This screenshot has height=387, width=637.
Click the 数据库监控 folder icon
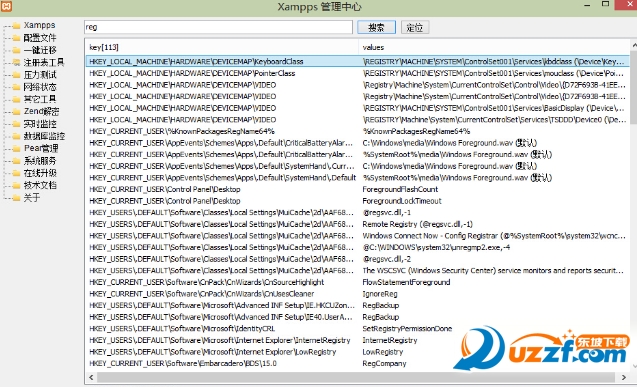(x=16, y=136)
